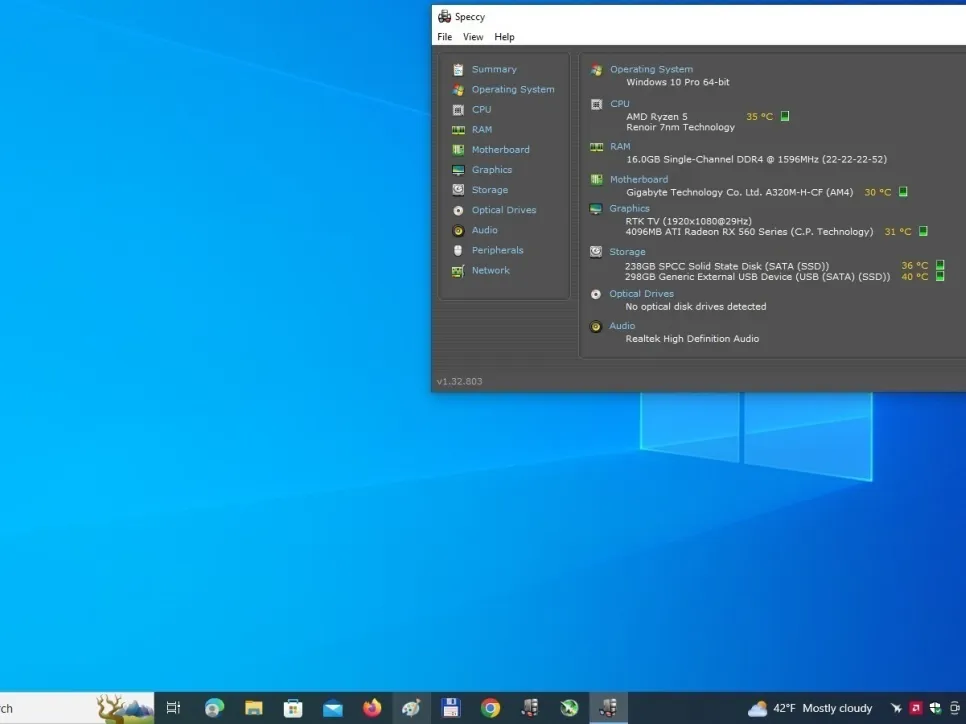This screenshot has height=724, width=966.
Task: Click the "Renoir 7nm Technology" line
Action: [680, 127]
